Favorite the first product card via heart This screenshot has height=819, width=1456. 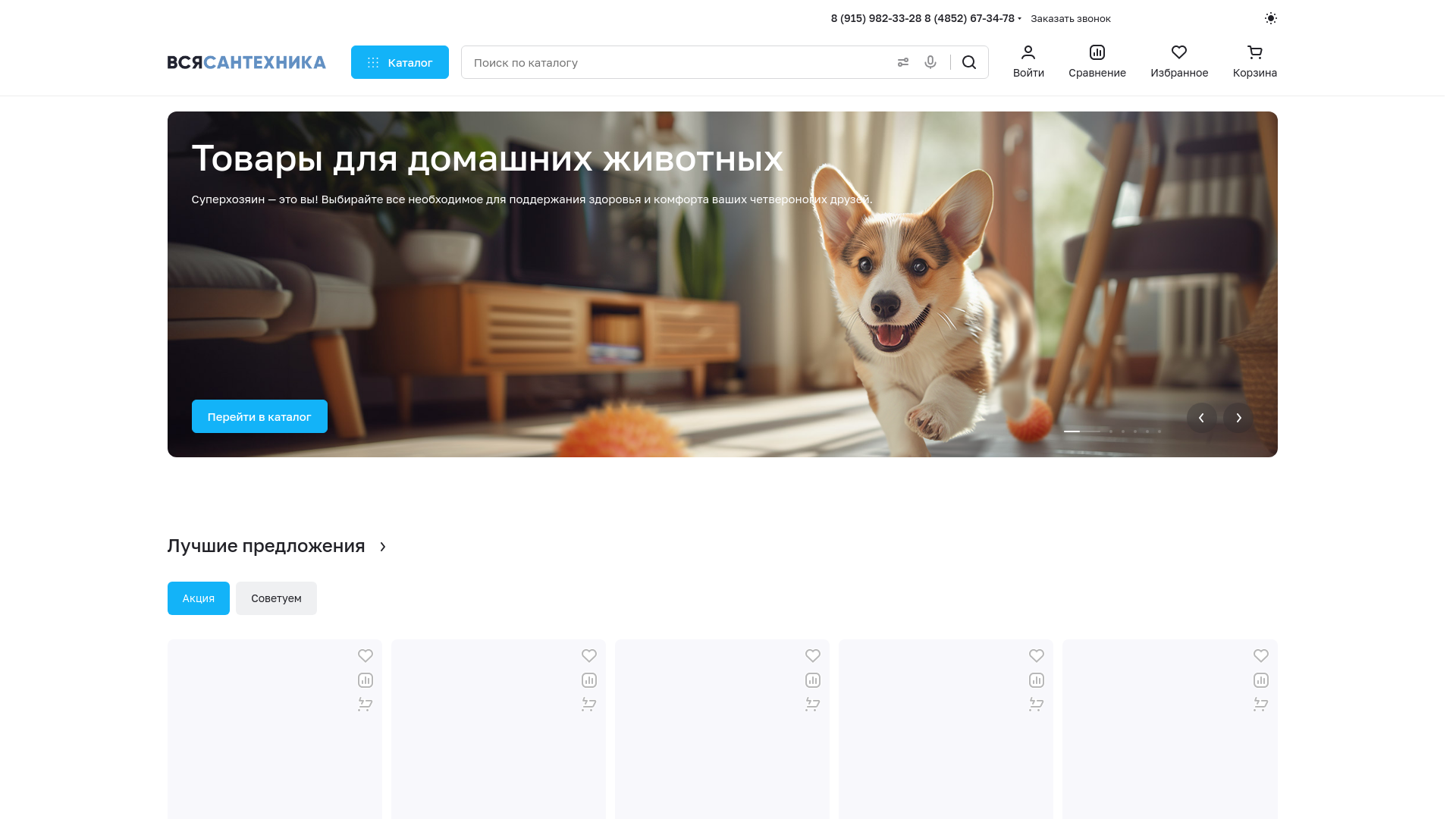pyautogui.click(x=366, y=655)
